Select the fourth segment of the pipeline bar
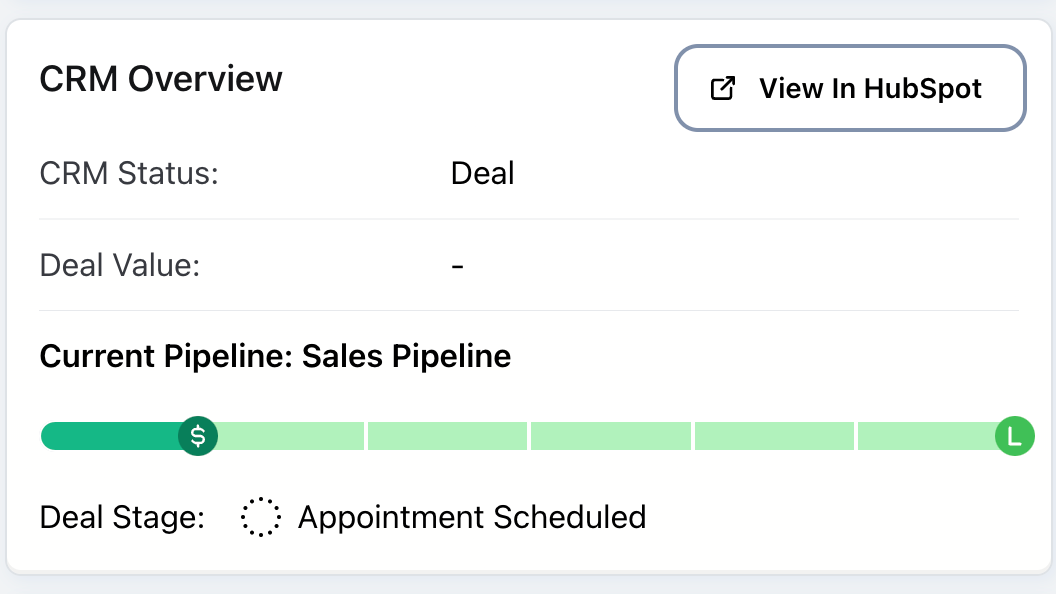This screenshot has height=594, width=1056. (775, 436)
